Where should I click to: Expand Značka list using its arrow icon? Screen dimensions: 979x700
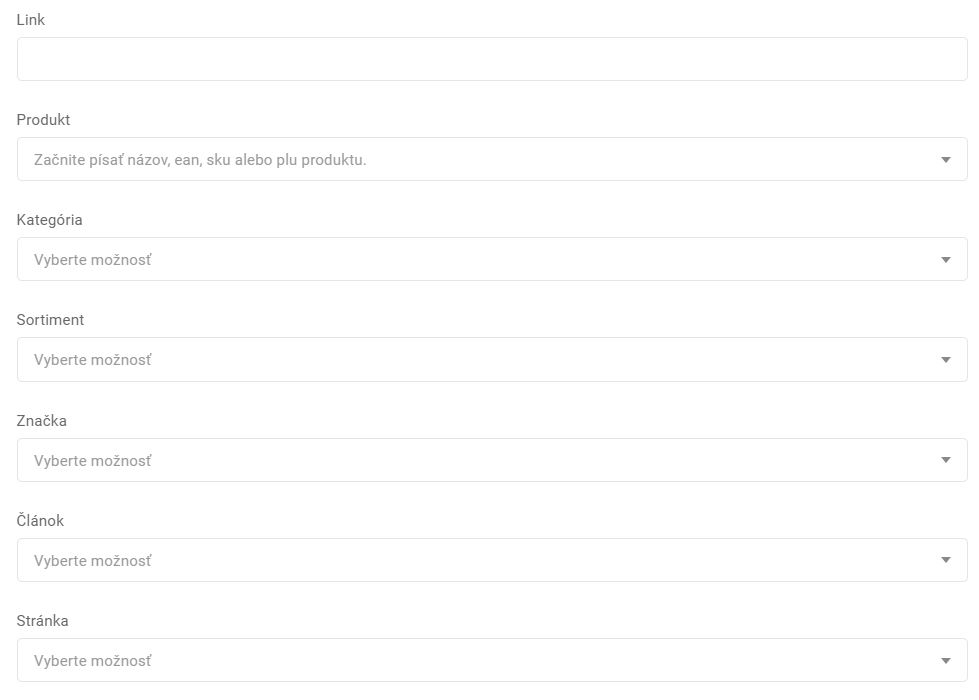[x=946, y=460]
